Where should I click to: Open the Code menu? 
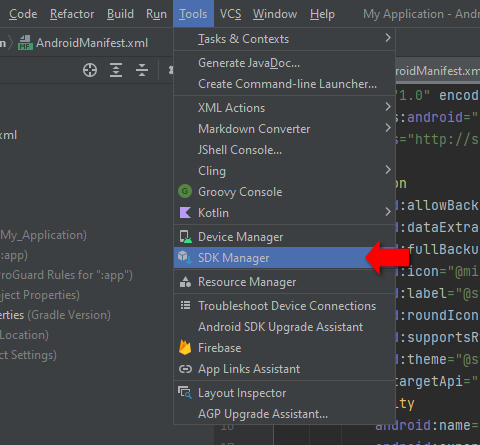point(23,14)
